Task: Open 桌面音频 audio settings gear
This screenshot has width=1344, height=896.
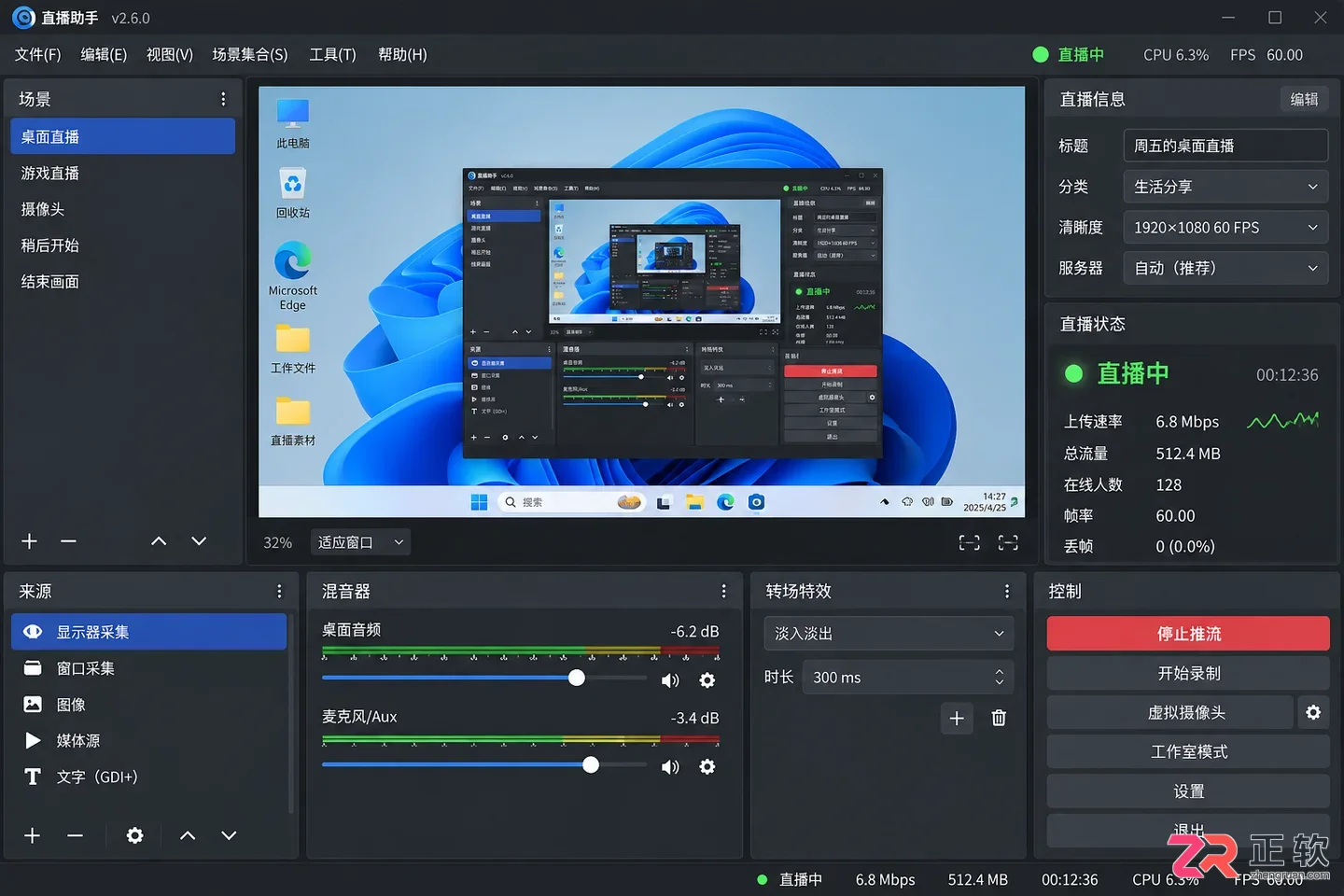Action: tap(707, 680)
